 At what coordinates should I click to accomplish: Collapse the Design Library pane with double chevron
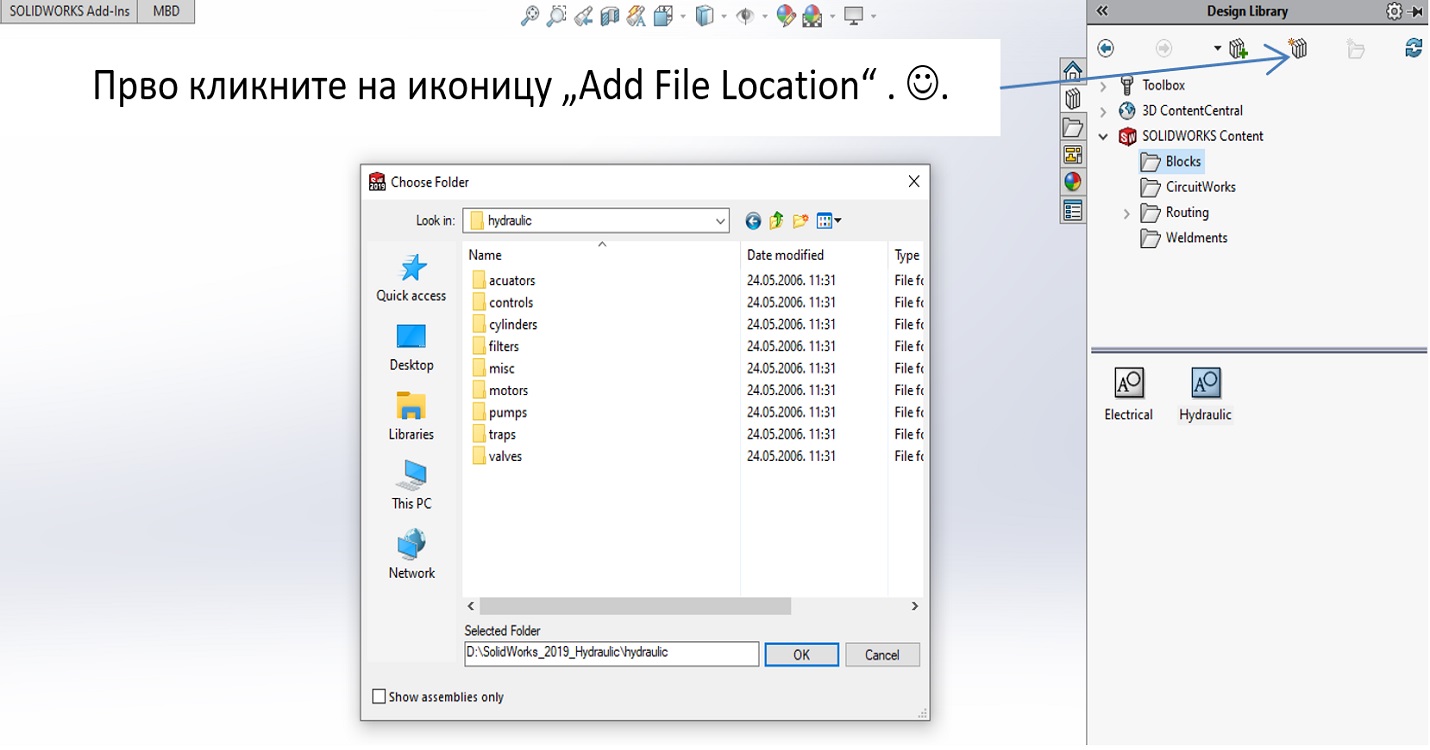[x=1102, y=11]
